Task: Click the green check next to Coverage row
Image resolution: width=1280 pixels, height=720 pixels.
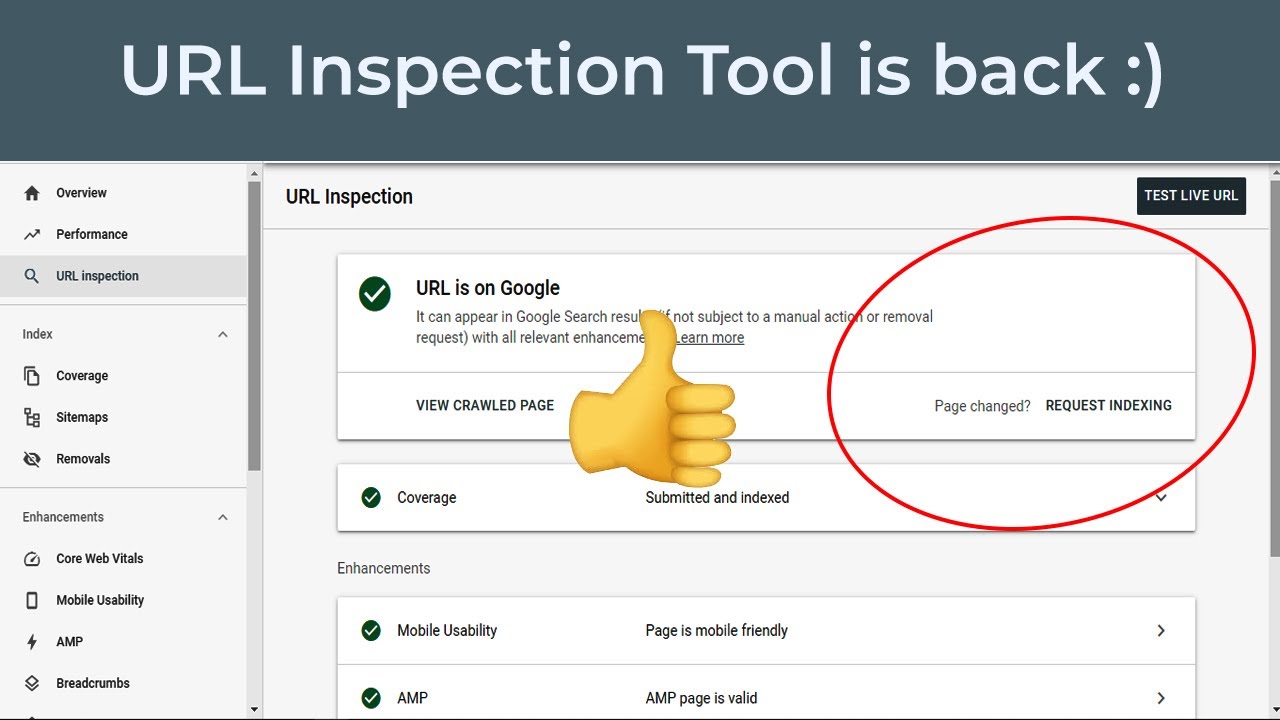Action: coord(371,497)
